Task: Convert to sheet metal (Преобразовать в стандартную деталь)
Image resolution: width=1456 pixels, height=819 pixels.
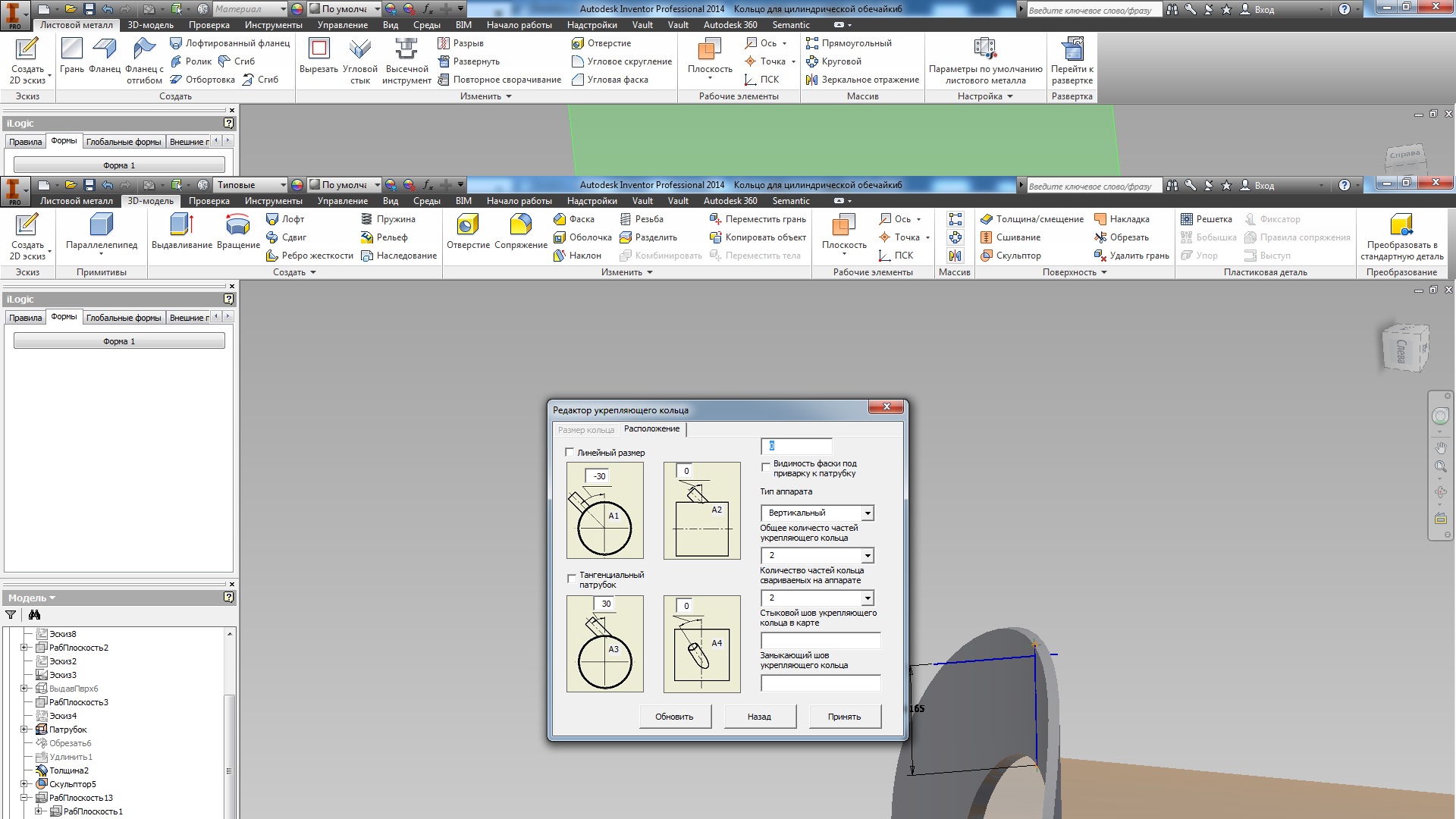Action: pos(1401,237)
